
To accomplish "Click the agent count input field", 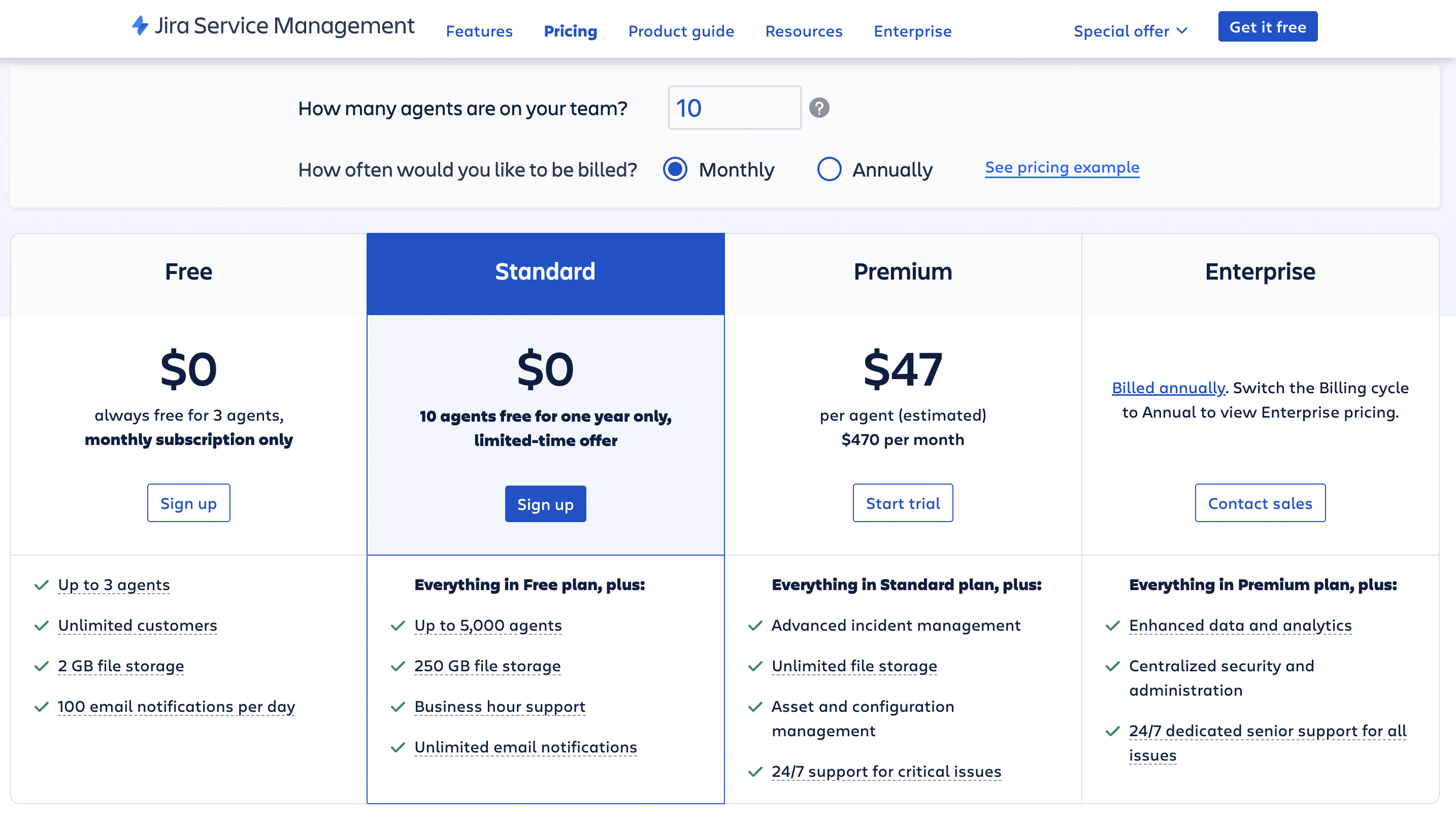I will 735,107.
